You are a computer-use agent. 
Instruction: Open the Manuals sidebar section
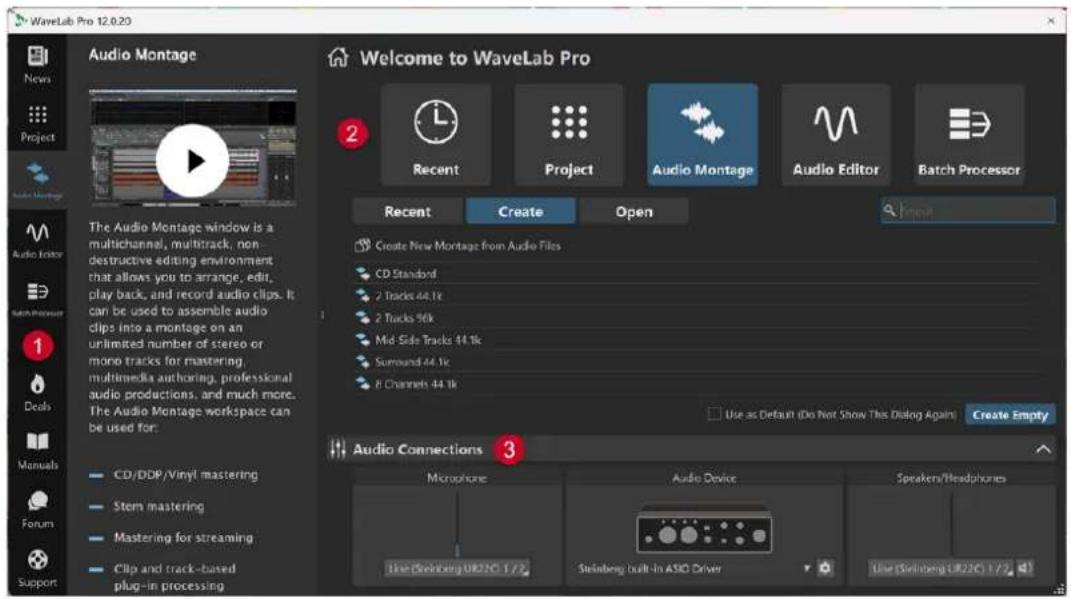38,451
